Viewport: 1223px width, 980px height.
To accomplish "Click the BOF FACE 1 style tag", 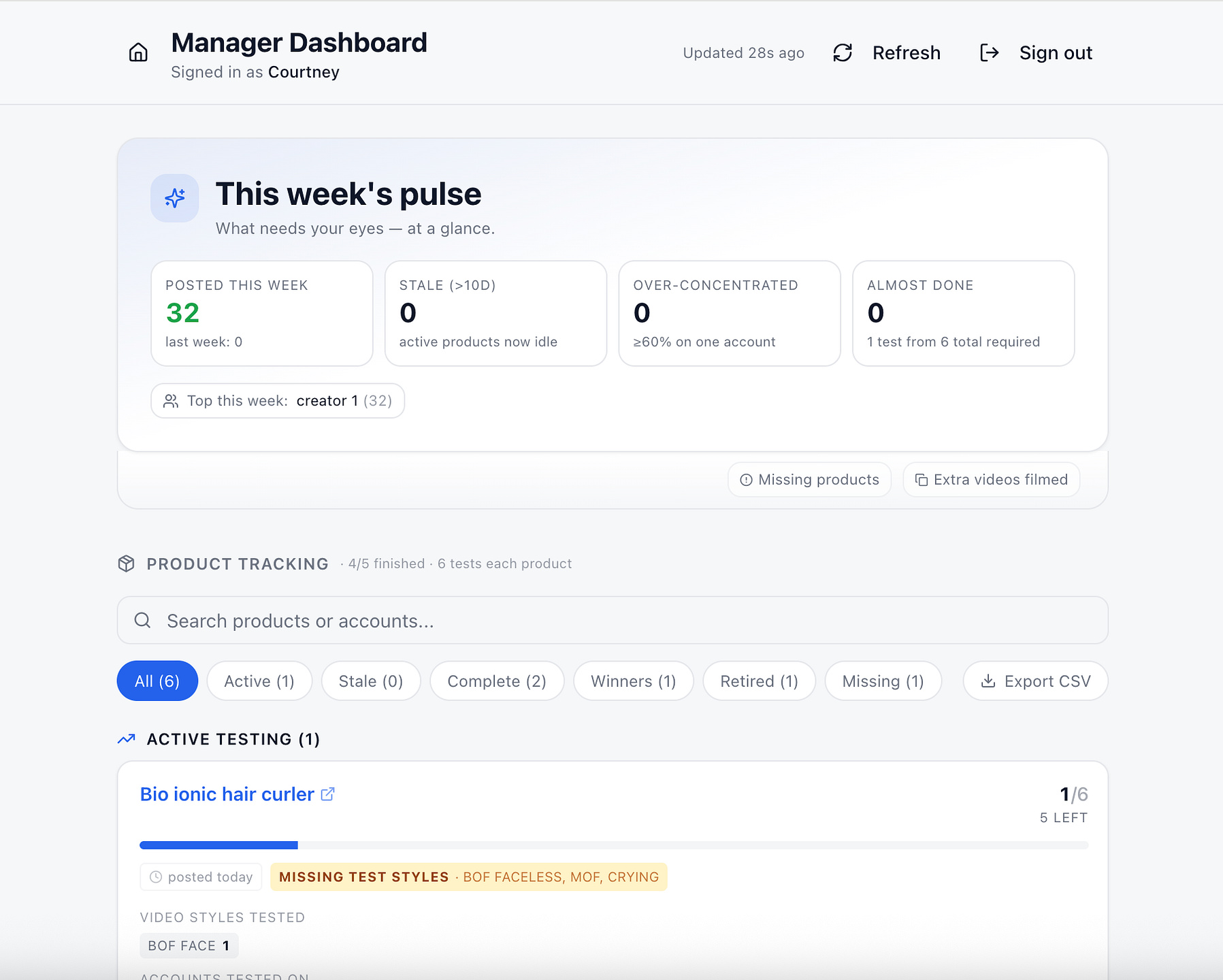I will click(189, 945).
